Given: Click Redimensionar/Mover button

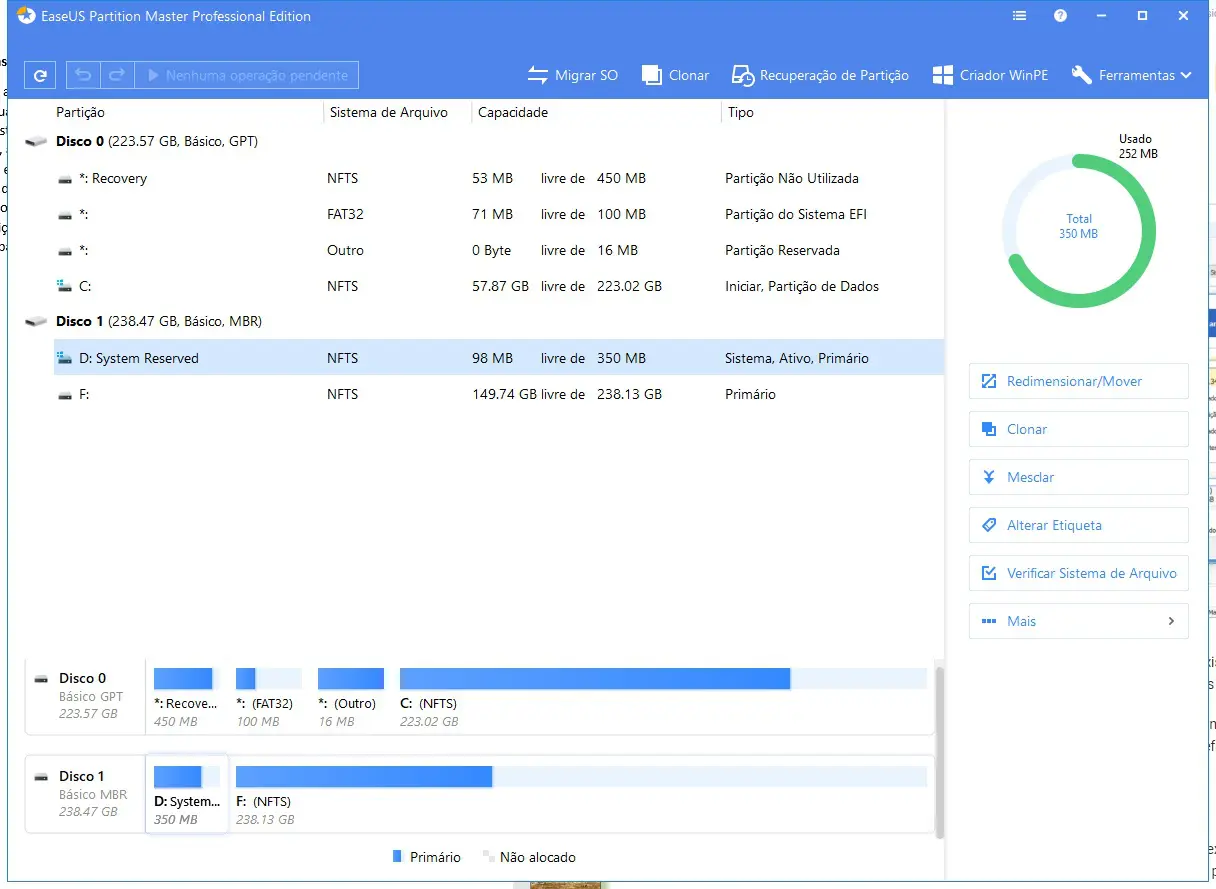Looking at the screenshot, I should pos(1078,381).
